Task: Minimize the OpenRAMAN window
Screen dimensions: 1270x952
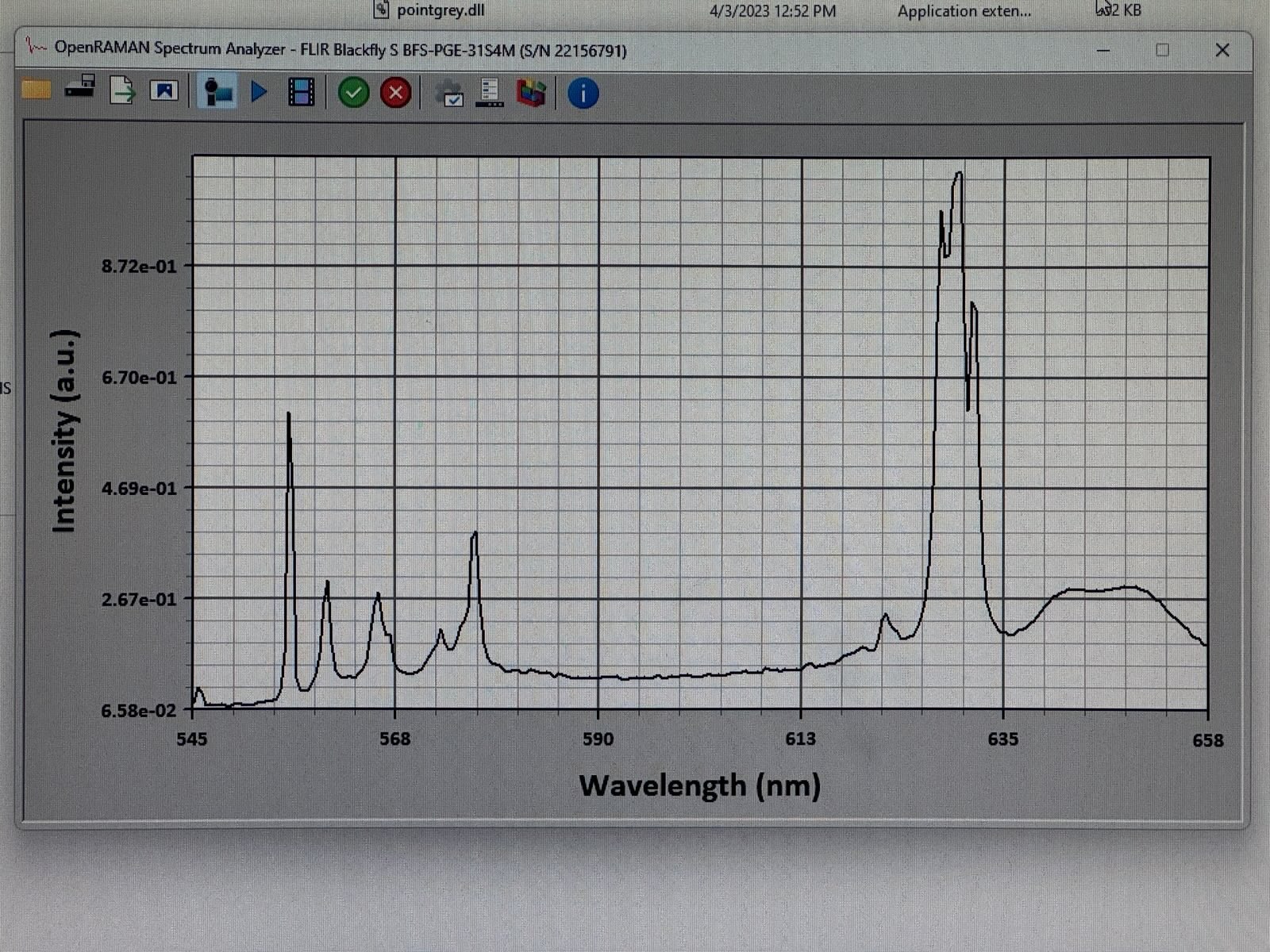Action: tap(1103, 51)
